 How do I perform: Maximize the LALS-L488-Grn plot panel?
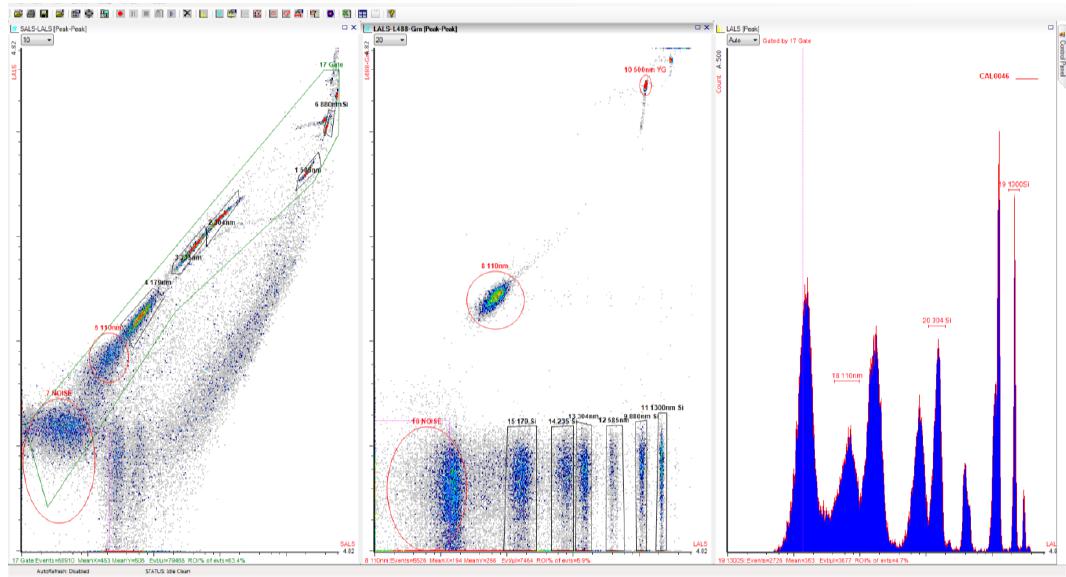[698, 28]
